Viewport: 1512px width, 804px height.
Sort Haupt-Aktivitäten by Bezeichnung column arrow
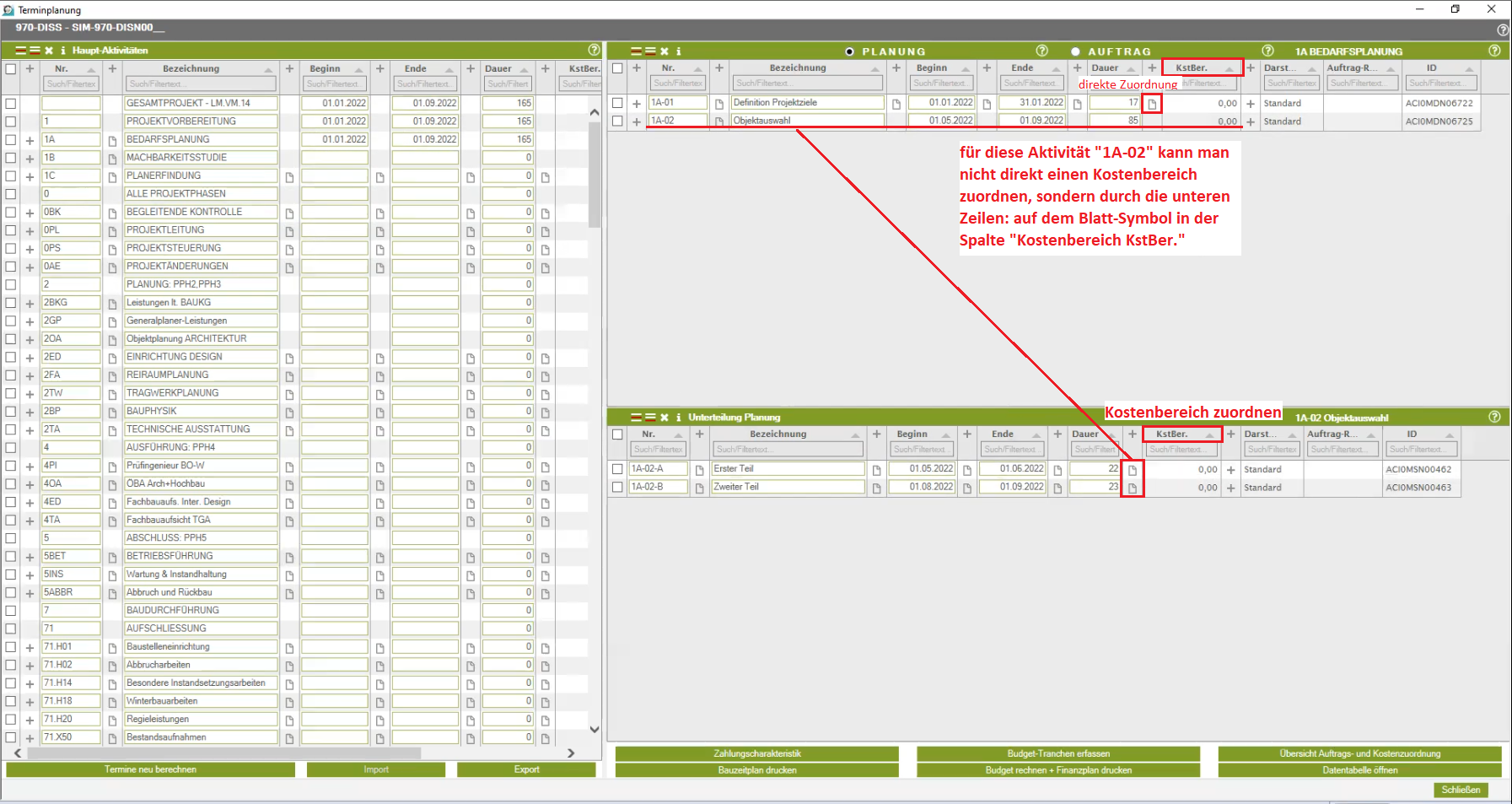pyautogui.click(x=270, y=69)
